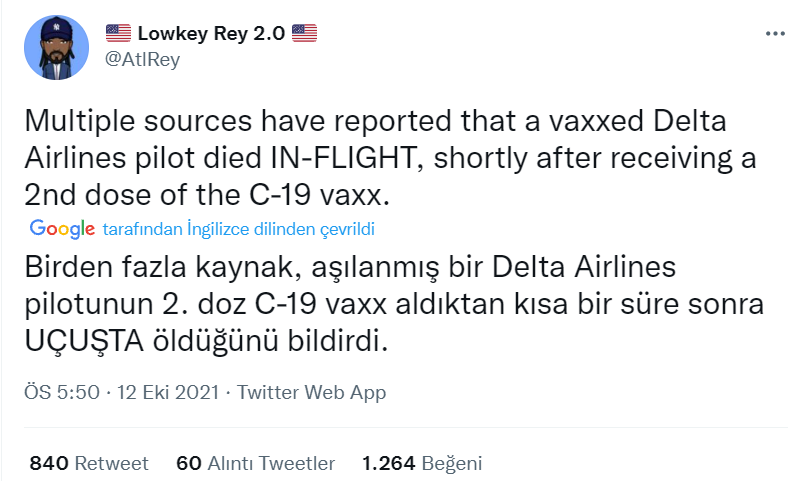Click the US flag emoji after the name
Viewport: 802px width, 481px height.
click(x=304, y=34)
